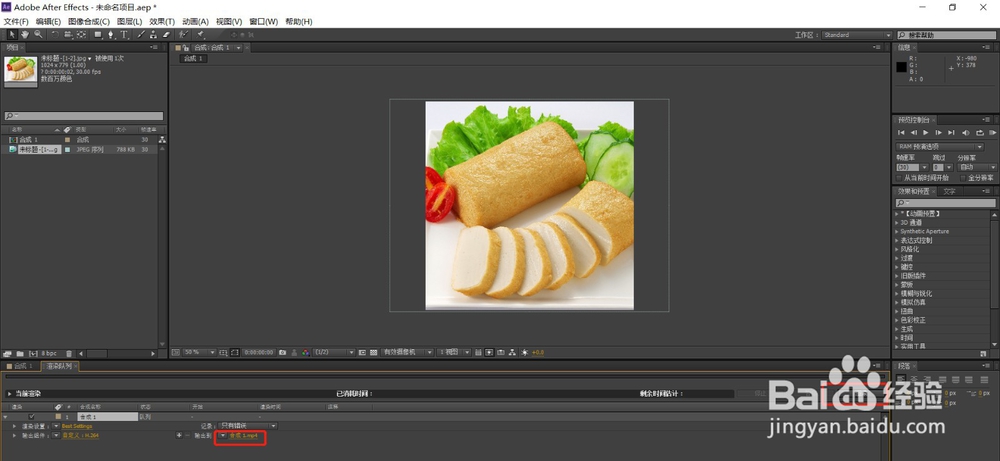Screen dimensions: 1000x461
Task: Play preview in the preview panel
Action: pyautogui.click(x=925, y=133)
